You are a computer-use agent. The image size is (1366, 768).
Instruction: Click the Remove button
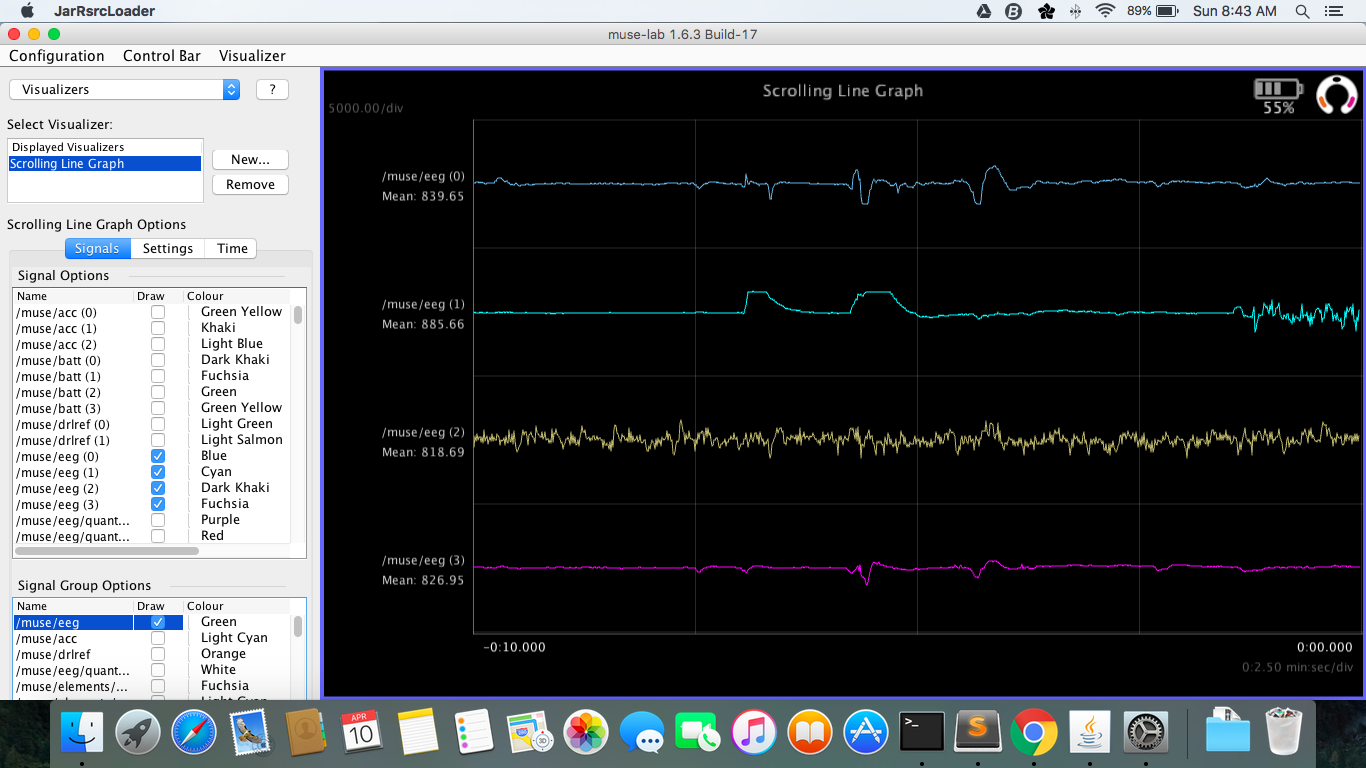pyautogui.click(x=250, y=184)
